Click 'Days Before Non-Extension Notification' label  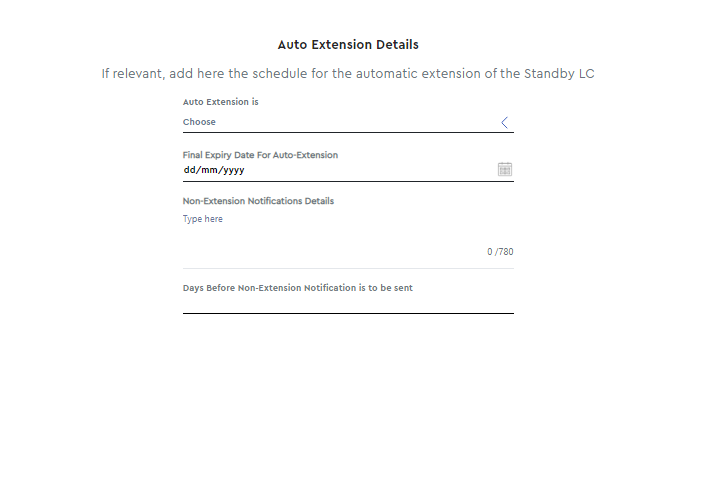coord(298,288)
